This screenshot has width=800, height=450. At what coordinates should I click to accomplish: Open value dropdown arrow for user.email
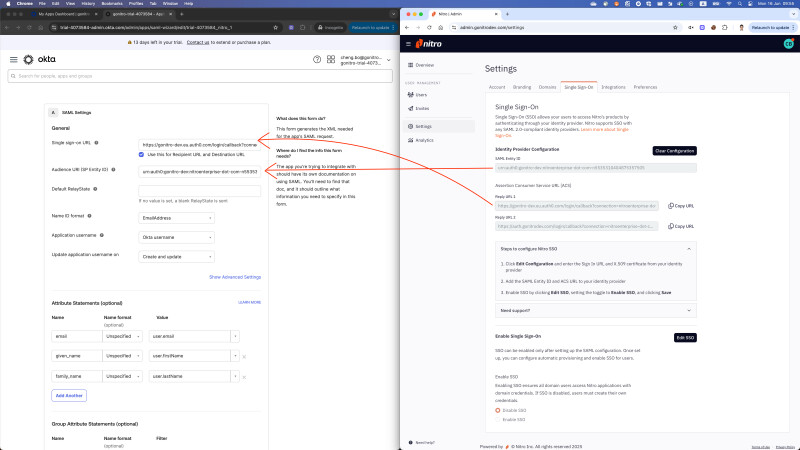(235, 337)
